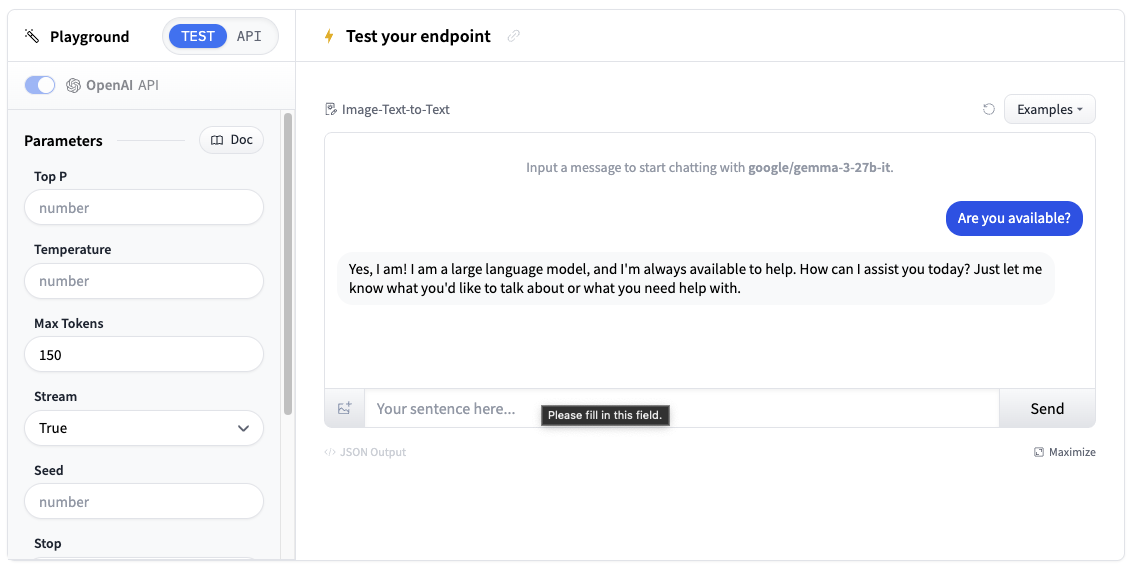Click the google/gemma-3-27b-it model name

[x=819, y=167]
